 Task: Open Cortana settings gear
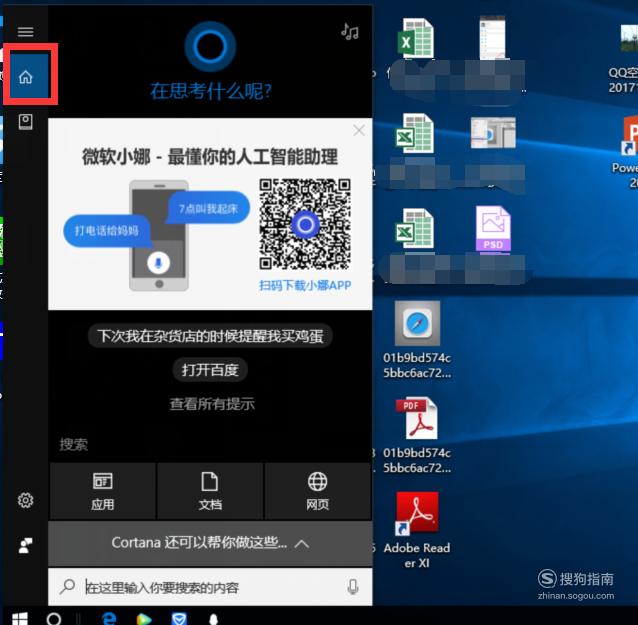coord(25,500)
